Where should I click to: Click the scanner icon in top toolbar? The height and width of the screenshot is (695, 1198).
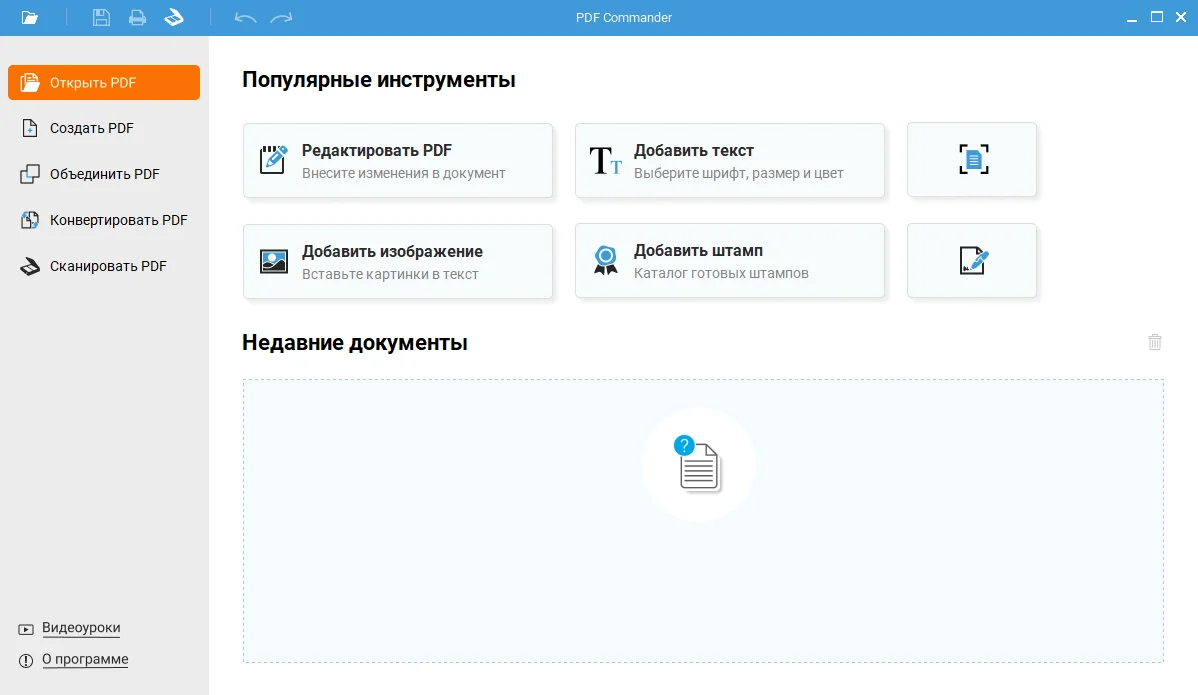pyautogui.click(x=174, y=17)
